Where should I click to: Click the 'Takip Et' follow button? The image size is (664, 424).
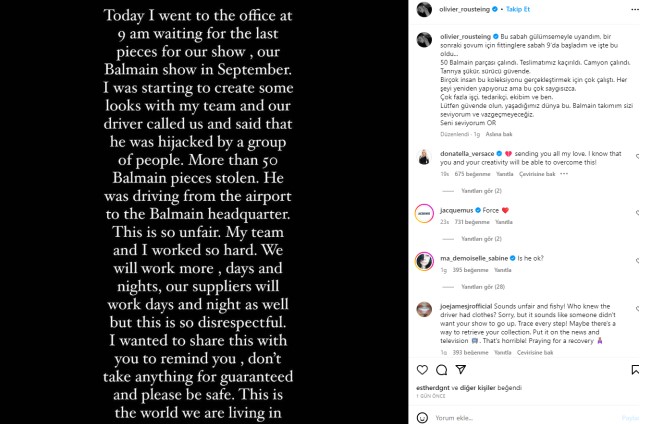click(518, 9)
